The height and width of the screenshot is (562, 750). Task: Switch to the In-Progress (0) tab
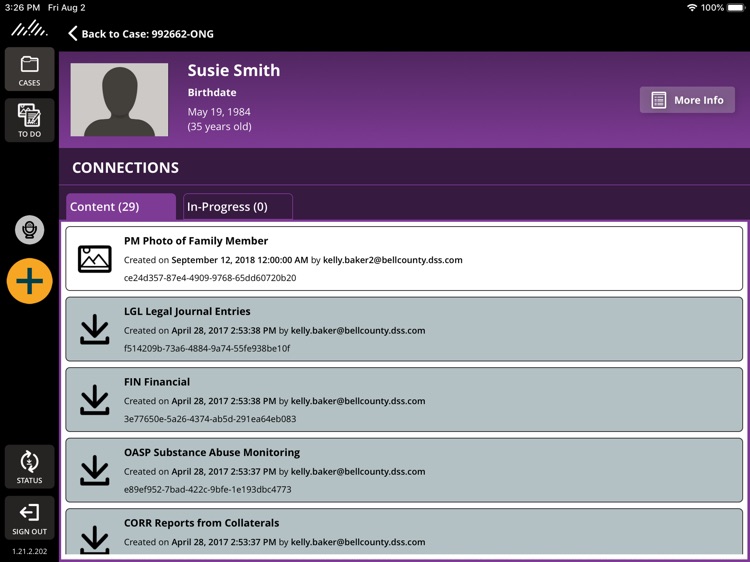pos(238,207)
